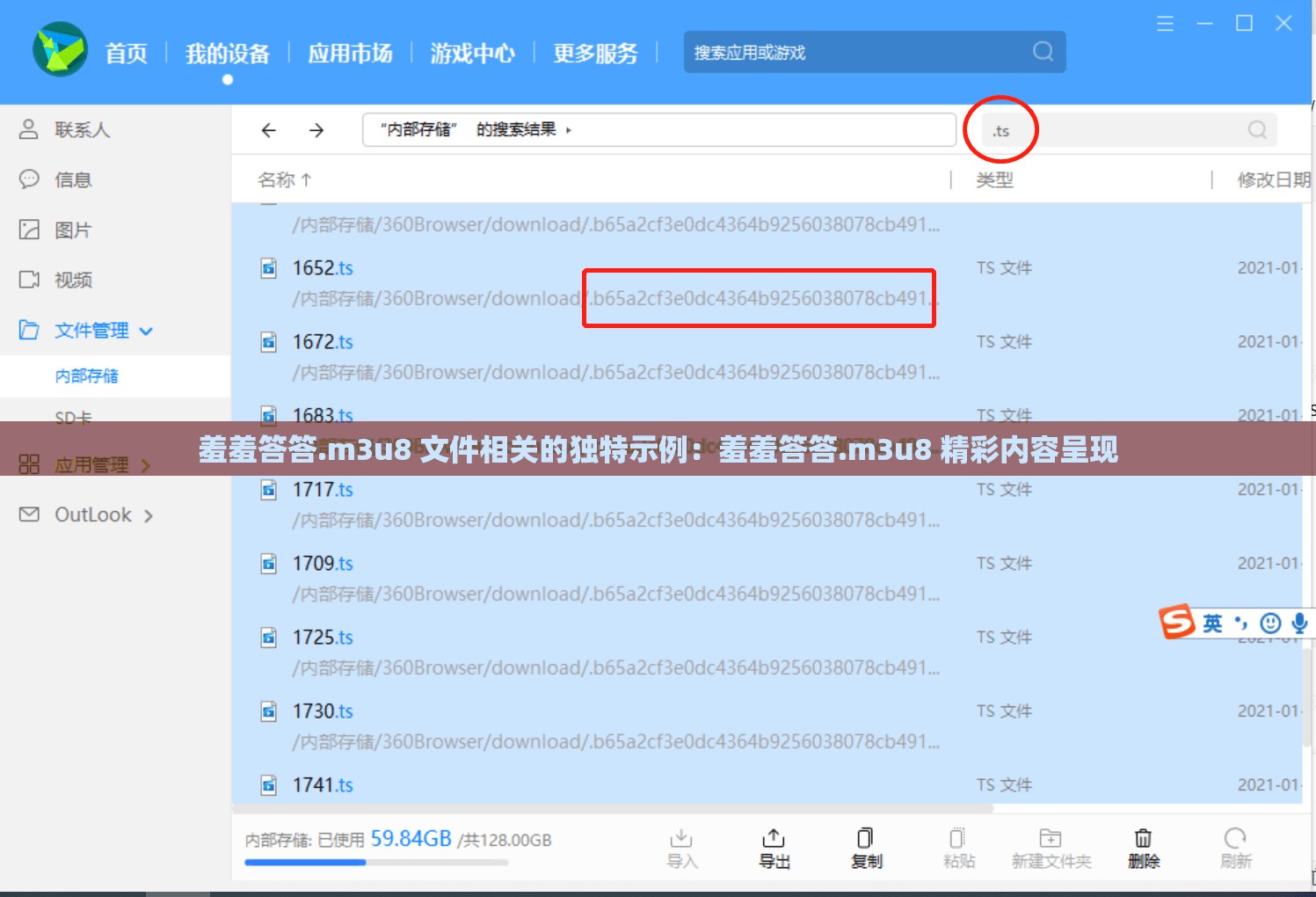Click the top search magnifier icon
Screen dimensions: 1316x897
[x=1043, y=52]
